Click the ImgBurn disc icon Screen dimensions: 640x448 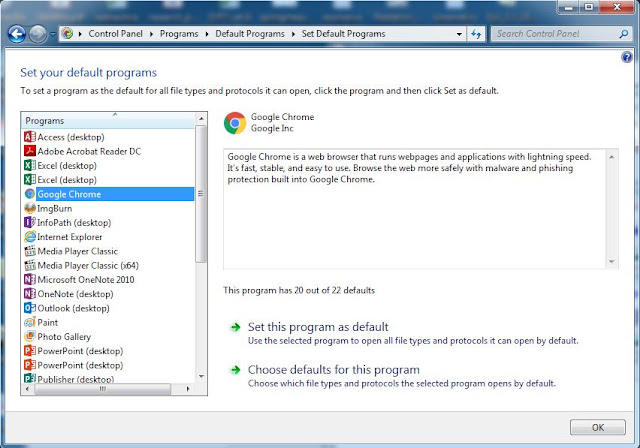[x=30, y=208]
